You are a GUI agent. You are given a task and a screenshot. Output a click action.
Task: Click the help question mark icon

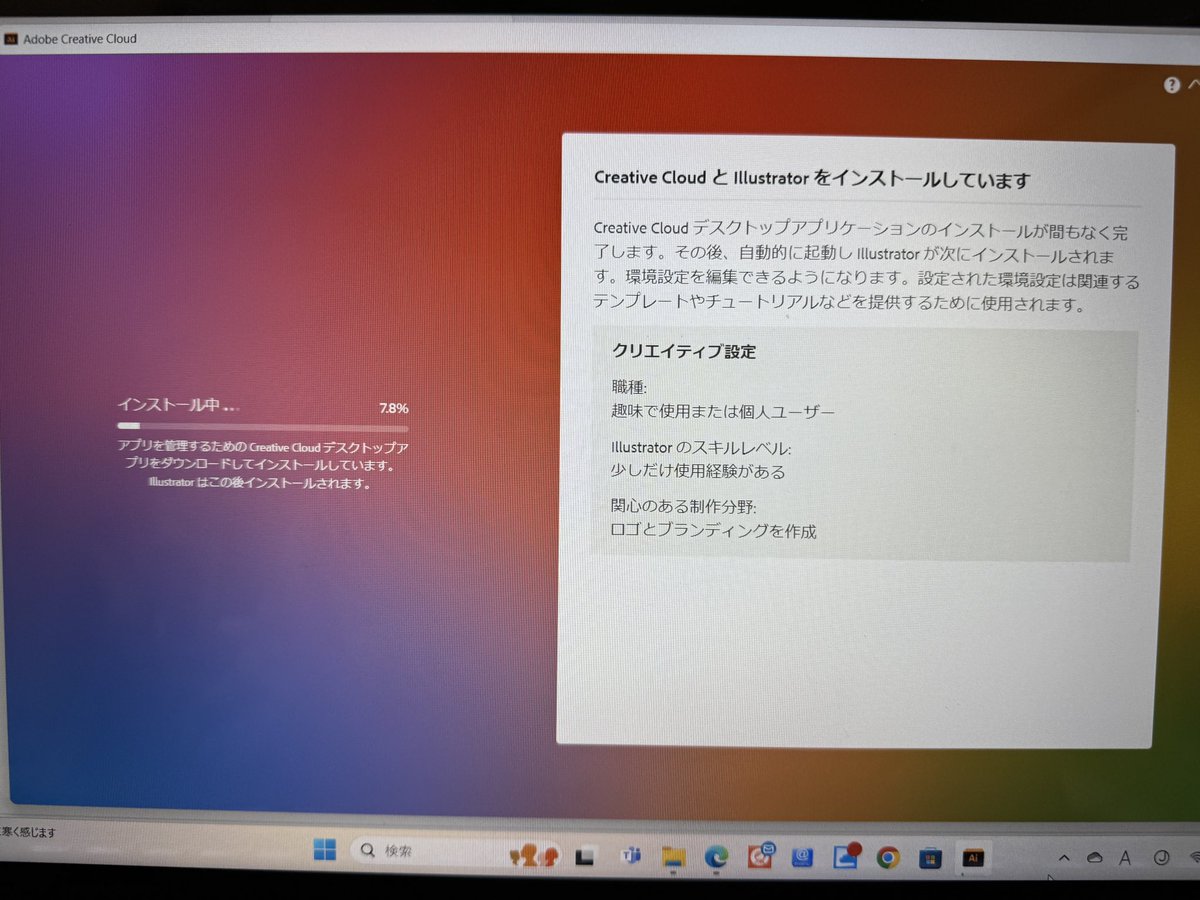pyautogui.click(x=1172, y=86)
